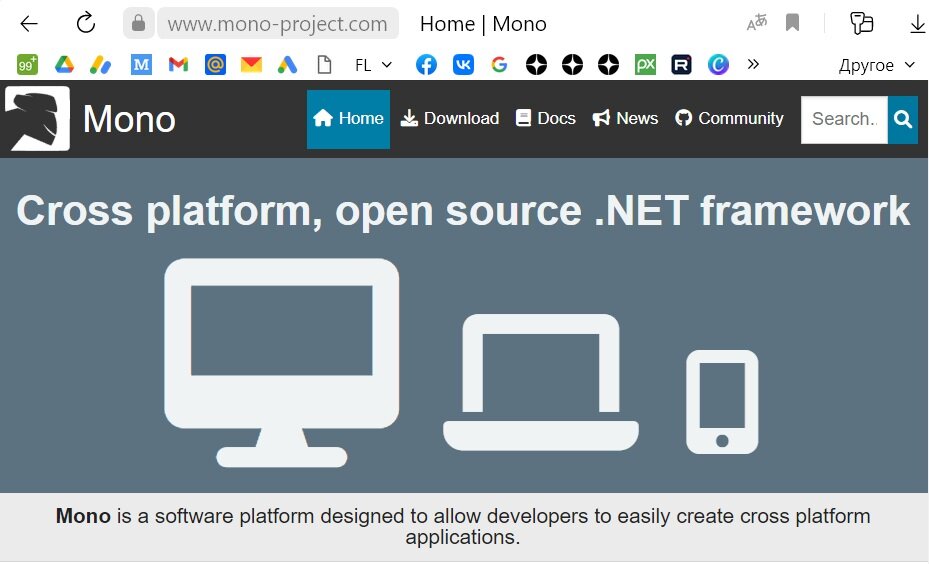Open the blue M bookmark icon
This screenshot has height=564, width=929.
pyautogui.click(x=141, y=65)
